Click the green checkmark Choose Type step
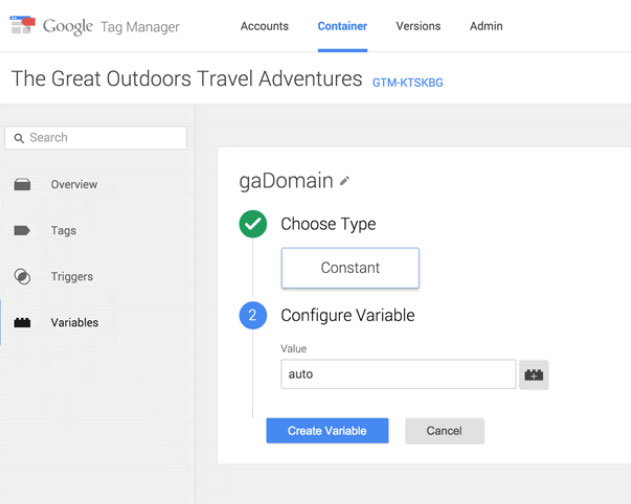 pos(253,224)
